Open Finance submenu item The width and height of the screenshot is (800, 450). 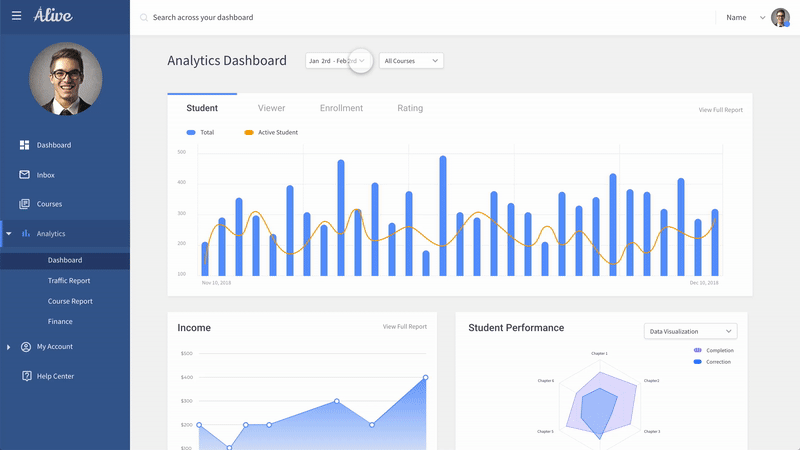(x=60, y=321)
